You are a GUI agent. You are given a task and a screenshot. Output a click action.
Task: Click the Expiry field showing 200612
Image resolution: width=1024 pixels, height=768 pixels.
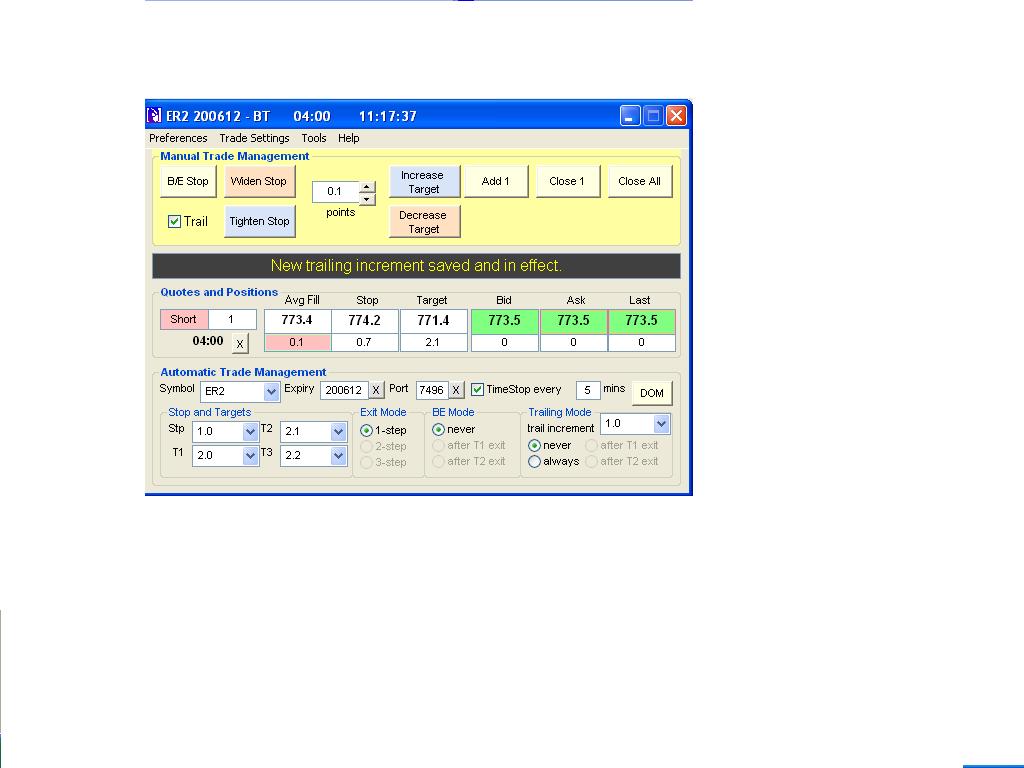pos(344,390)
